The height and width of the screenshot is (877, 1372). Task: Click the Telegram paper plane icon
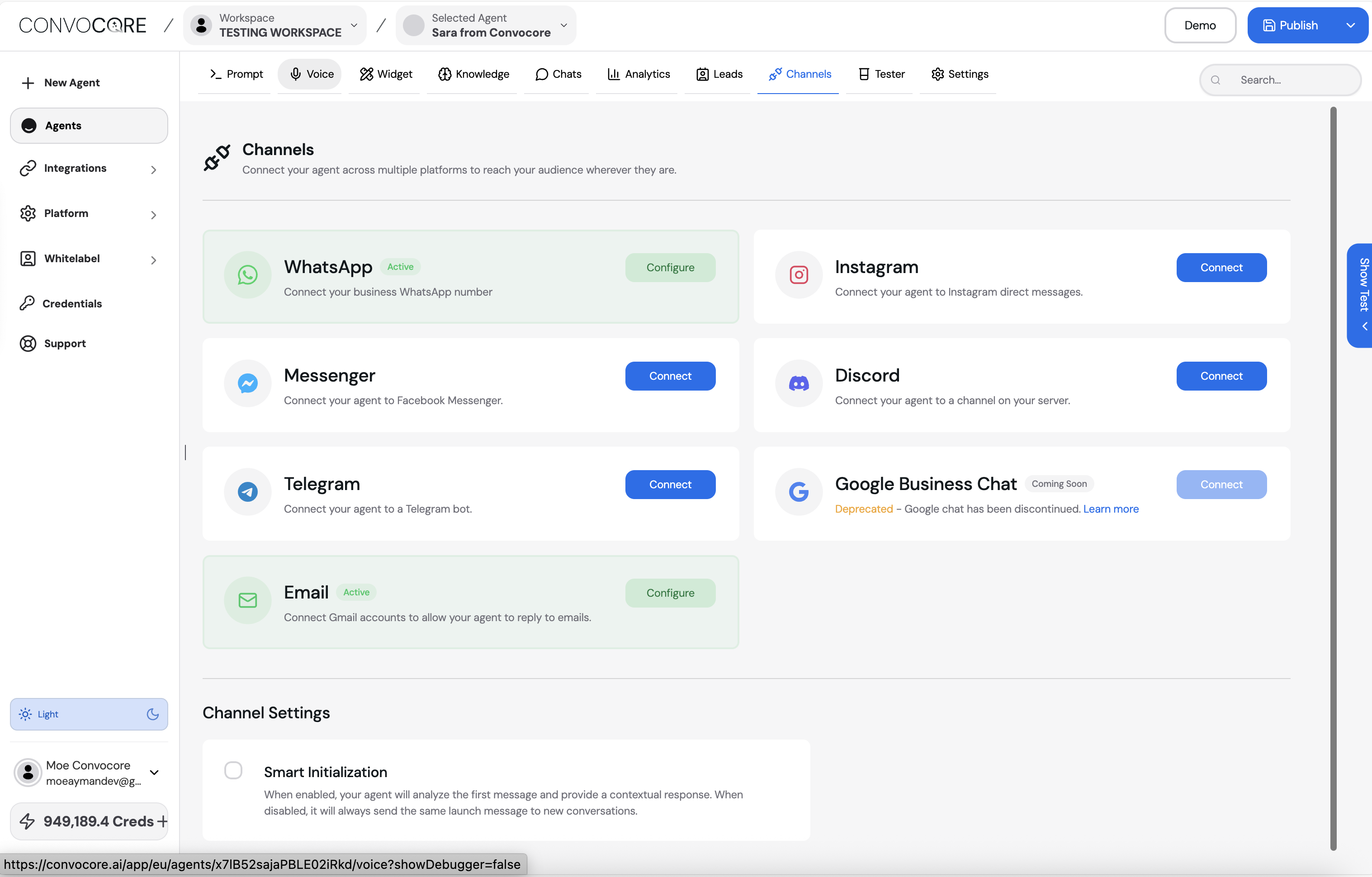247,491
